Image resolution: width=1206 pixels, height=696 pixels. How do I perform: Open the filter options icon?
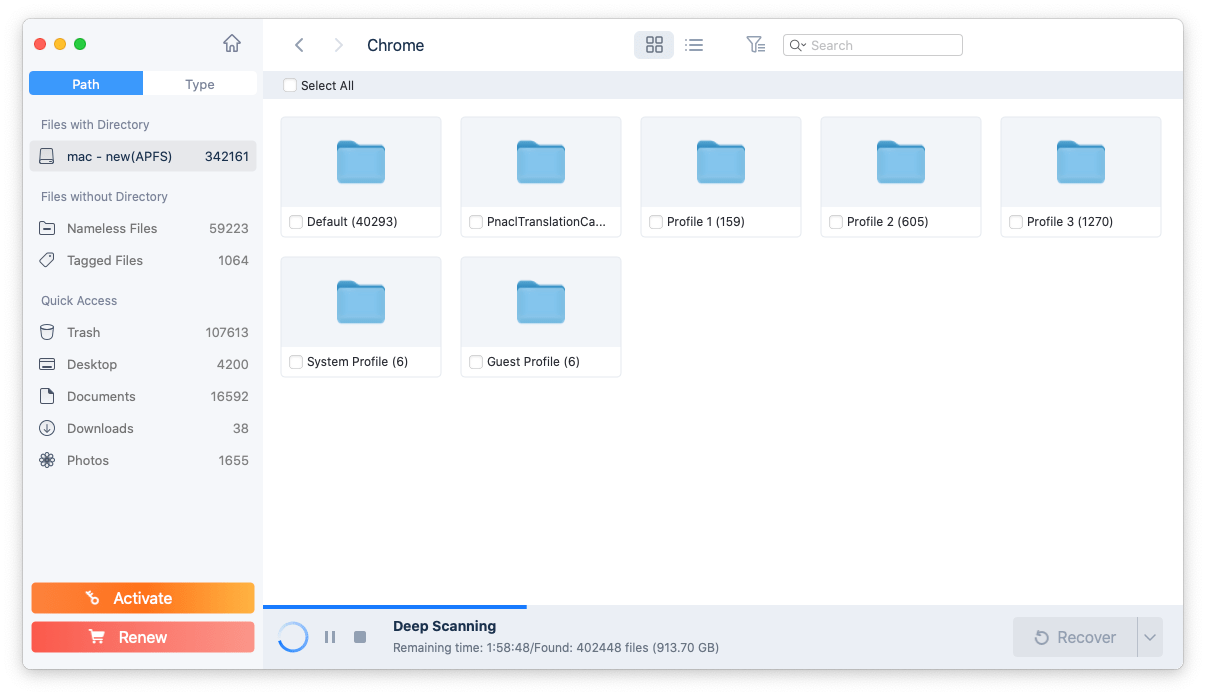(x=756, y=45)
